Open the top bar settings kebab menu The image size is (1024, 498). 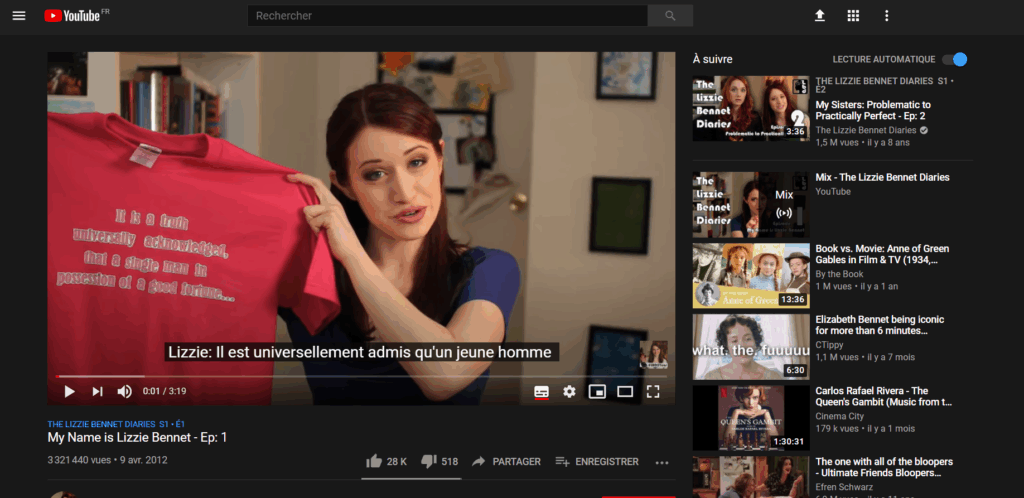point(886,16)
